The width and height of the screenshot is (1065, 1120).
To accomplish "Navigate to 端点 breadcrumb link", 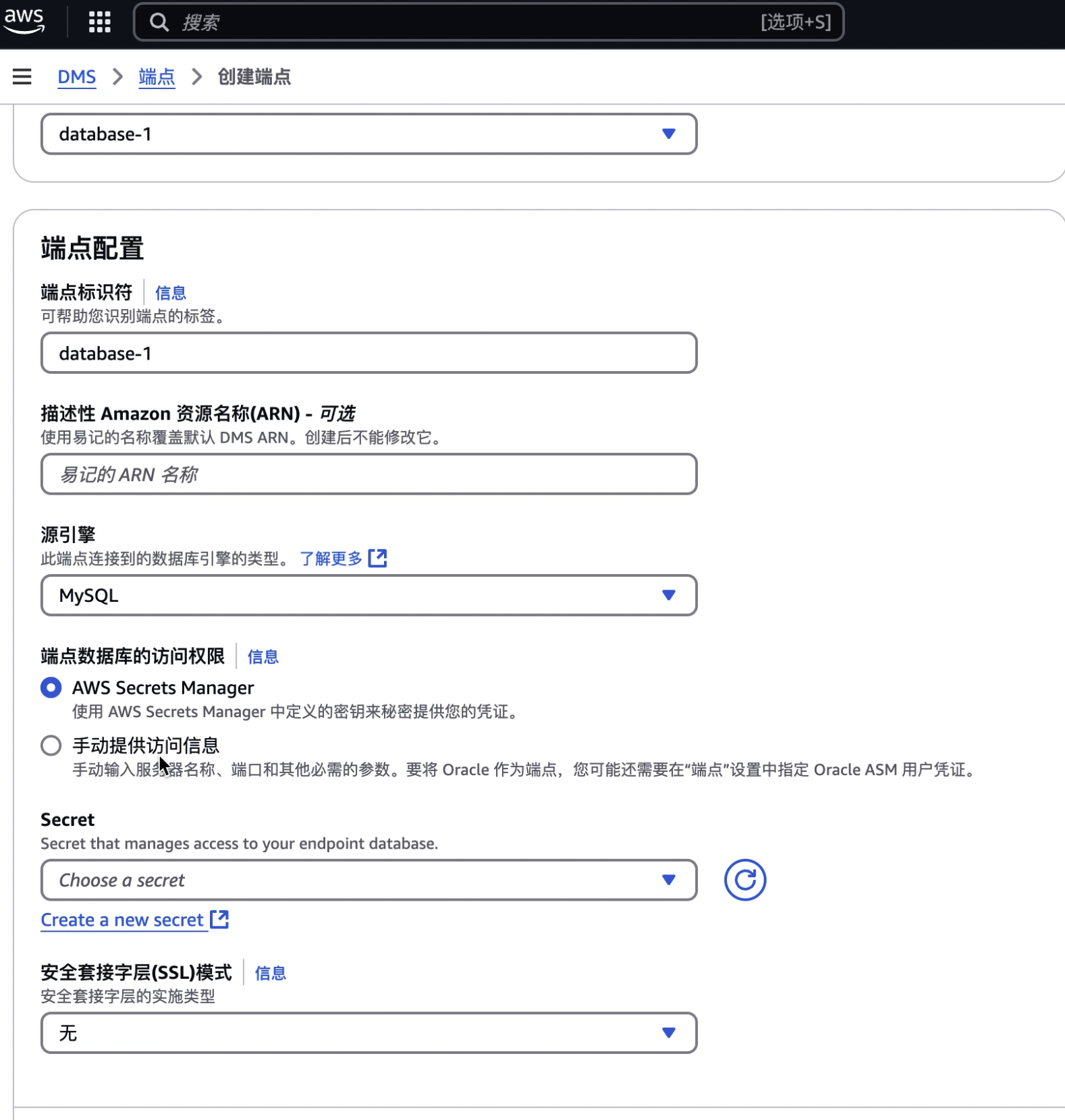I will coord(157,77).
